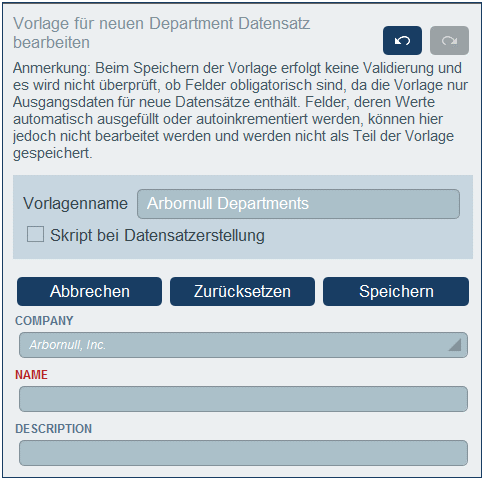484x480 pixels.
Task: Click the red NAME field label
Action: [31, 375]
